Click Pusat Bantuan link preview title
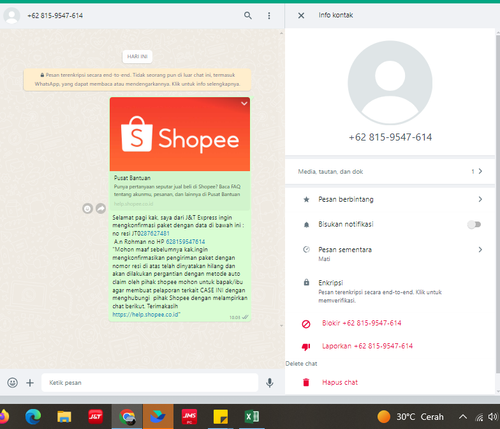 pyautogui.click(x=132, y=178)
